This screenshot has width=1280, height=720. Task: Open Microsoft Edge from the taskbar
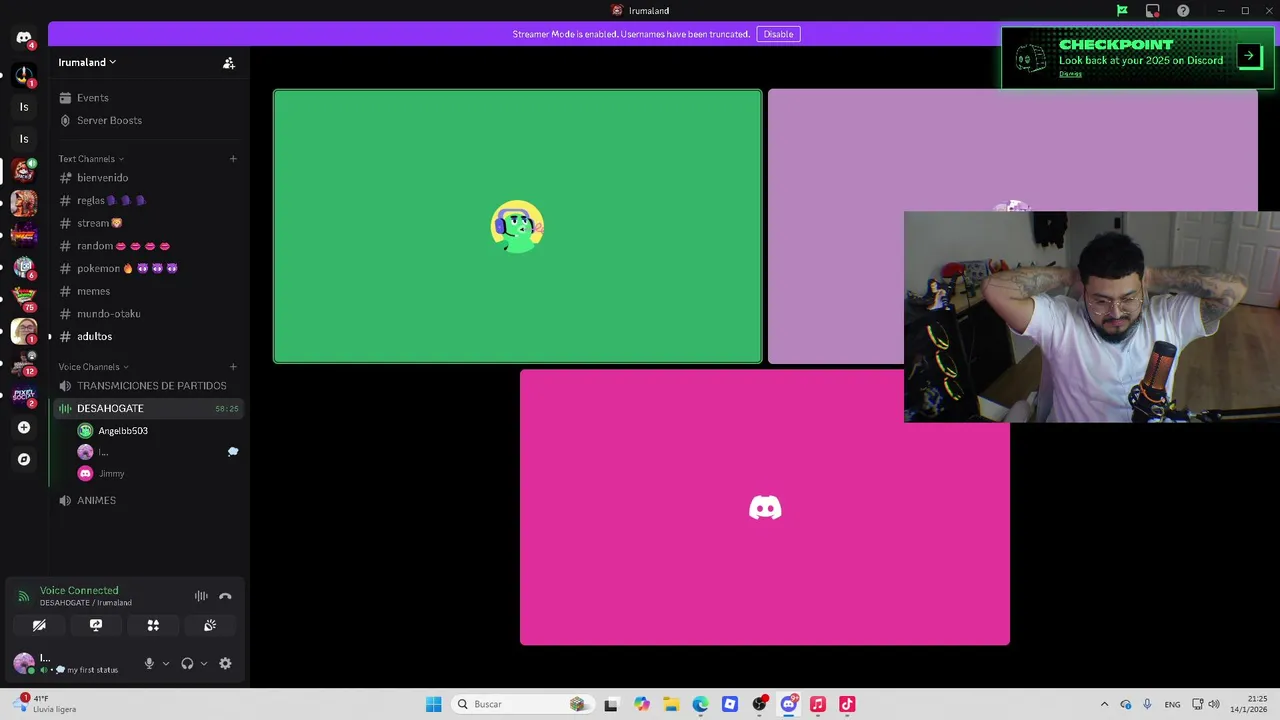(x=700, y=704)
